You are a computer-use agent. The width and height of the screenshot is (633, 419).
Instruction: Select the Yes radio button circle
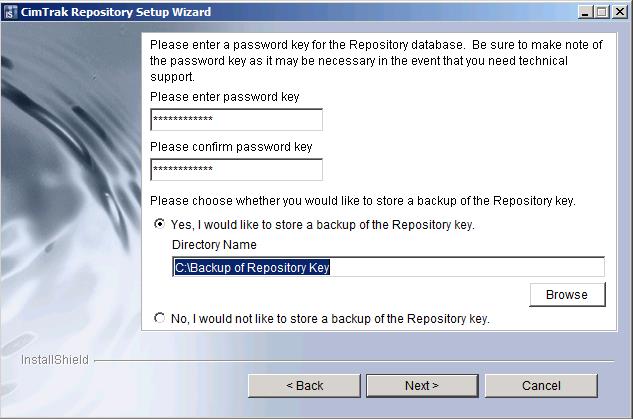click(x=160, y=224)
